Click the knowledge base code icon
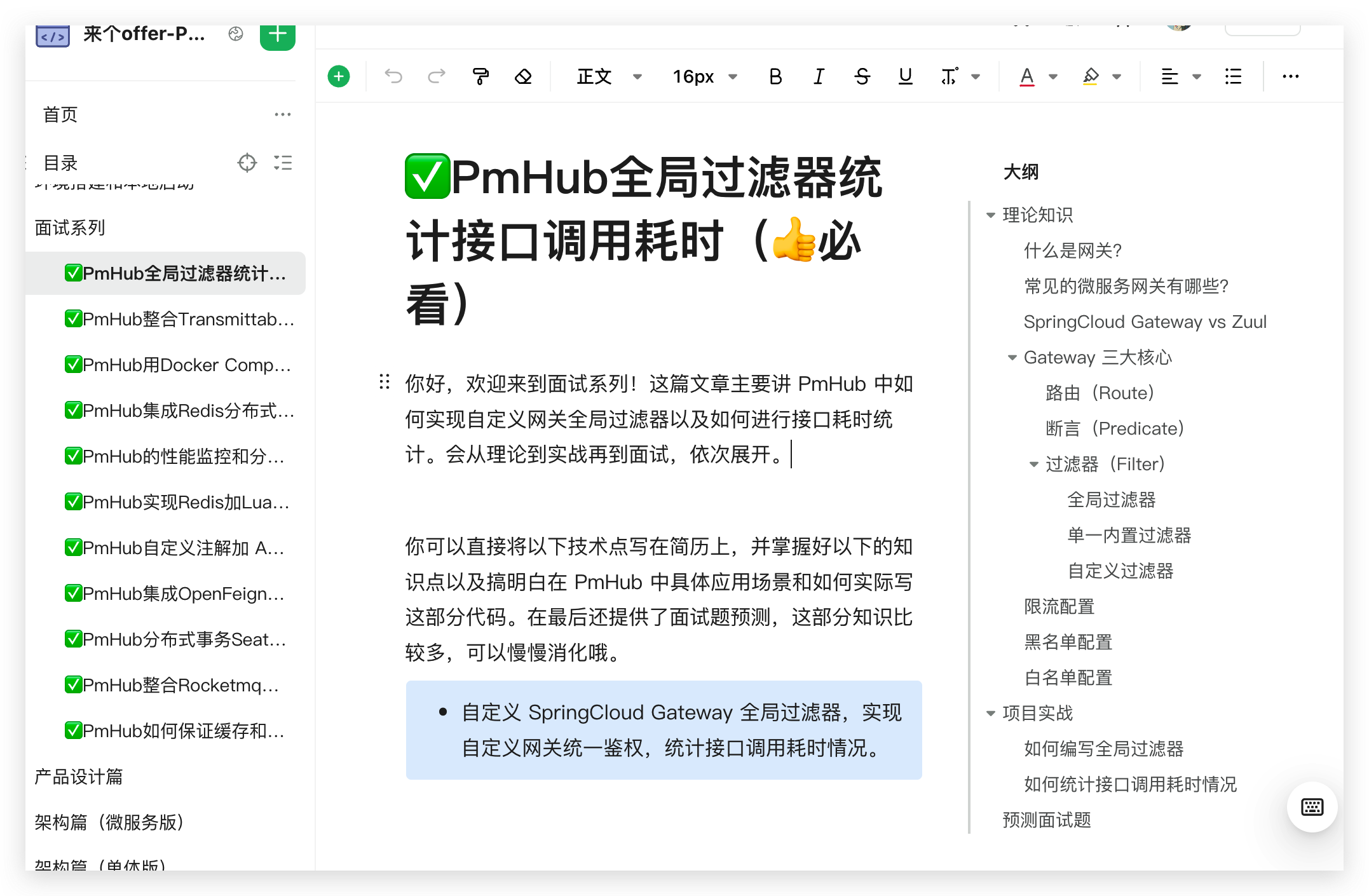The height and width of the screenshot is (896, 1369). click(53, 37)
